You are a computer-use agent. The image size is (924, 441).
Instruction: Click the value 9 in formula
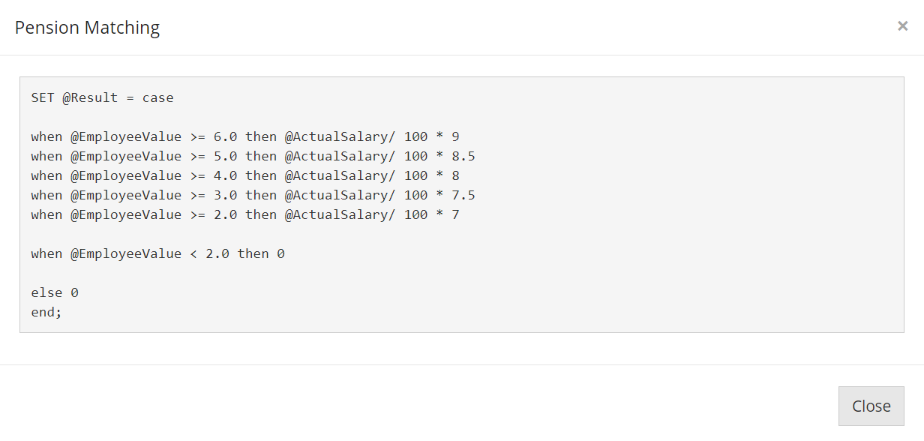(x=455, y=137)
